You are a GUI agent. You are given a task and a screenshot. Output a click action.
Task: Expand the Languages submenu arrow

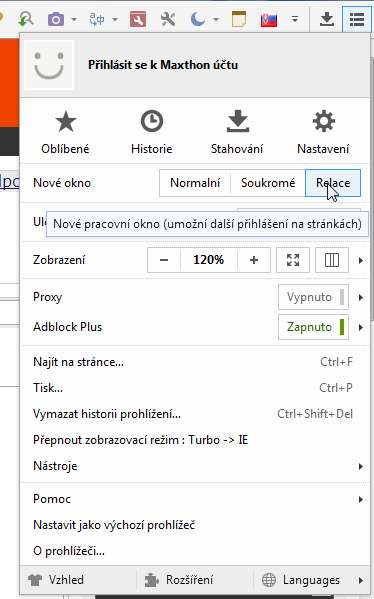click(361, 580)
